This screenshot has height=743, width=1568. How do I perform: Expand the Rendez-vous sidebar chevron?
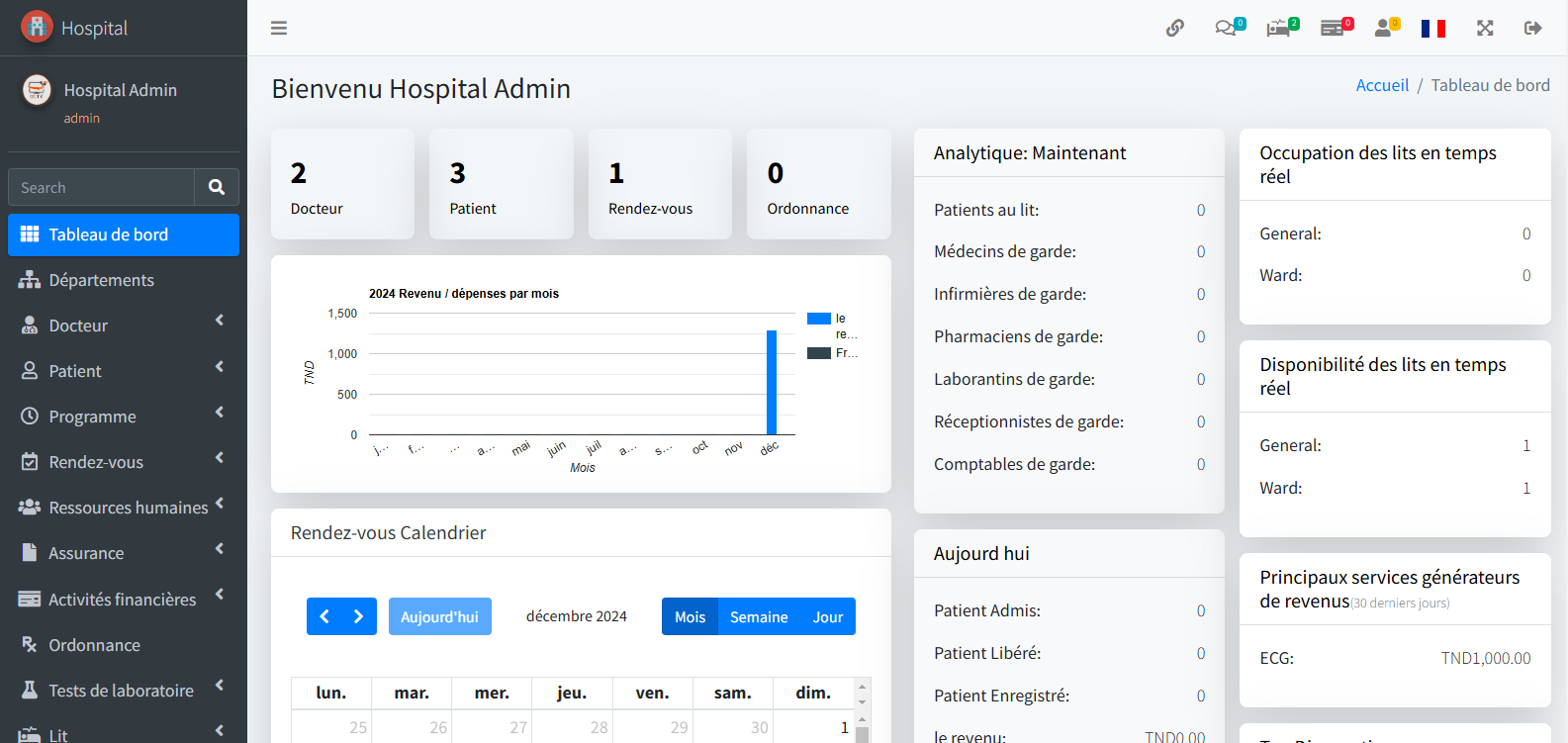(x=220, y=457)
